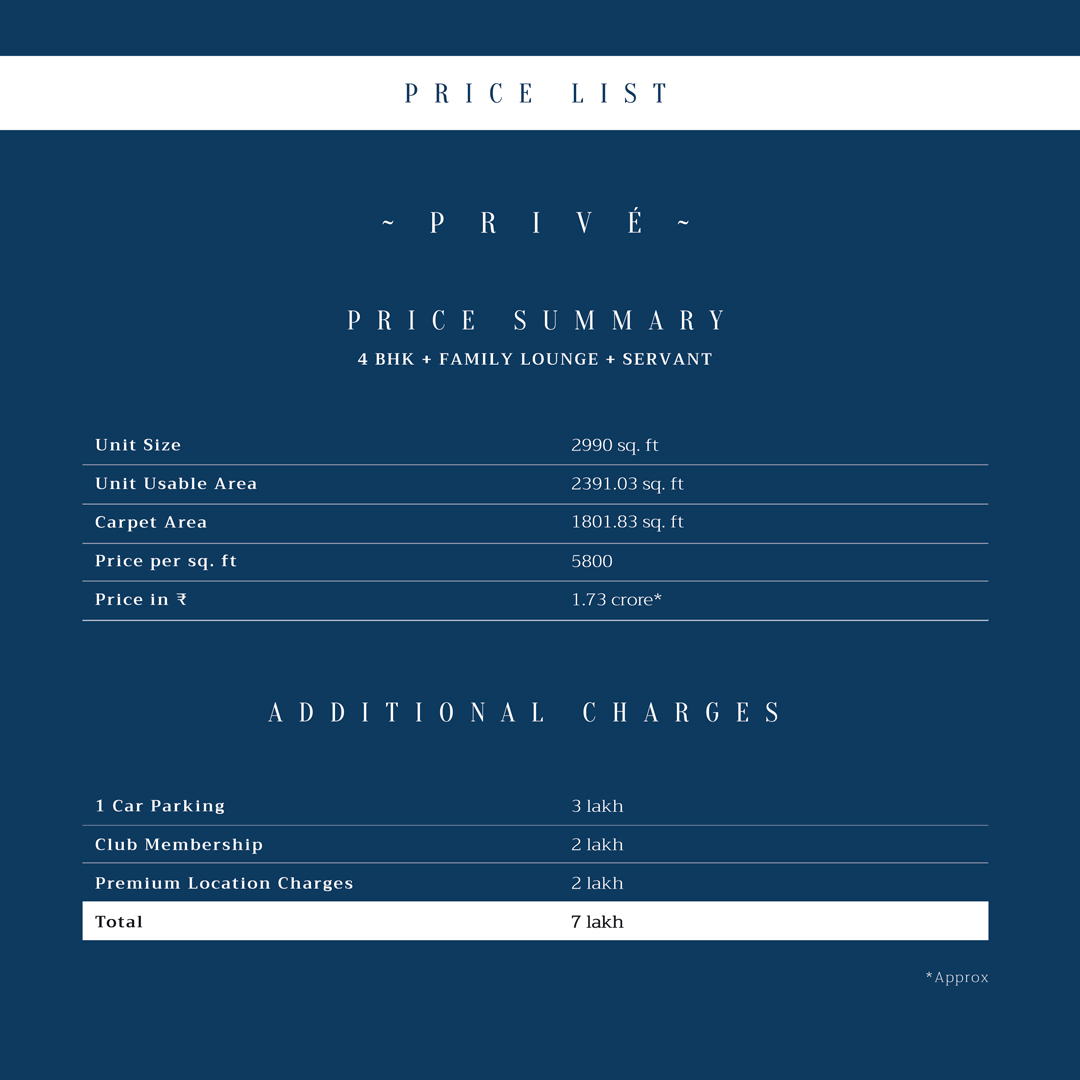The width and height of the screenshot is (1080, 1080).
Task: Click the Unit Size row label
Action: 138,445
